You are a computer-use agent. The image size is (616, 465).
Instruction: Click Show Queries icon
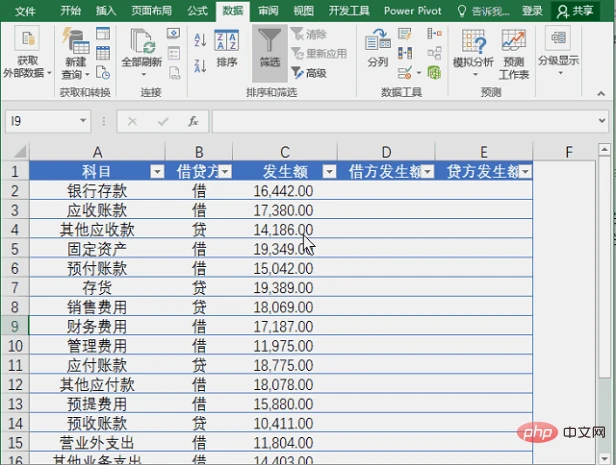[x=103, y=33]
